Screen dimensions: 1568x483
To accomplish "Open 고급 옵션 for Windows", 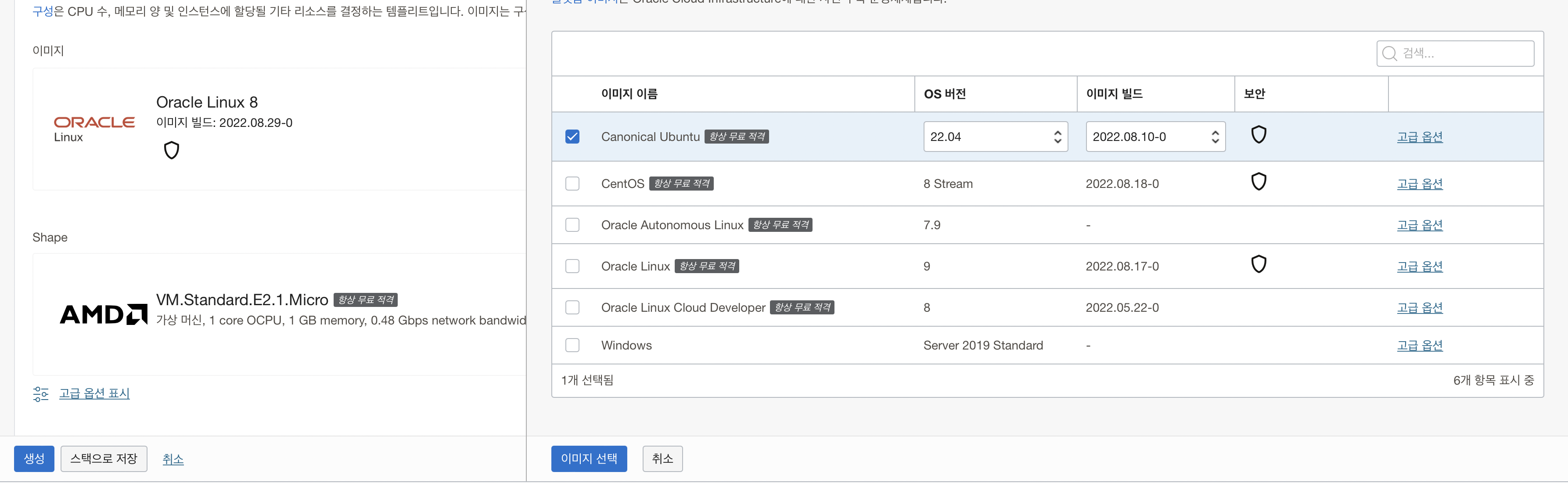I will [1420, 346].
